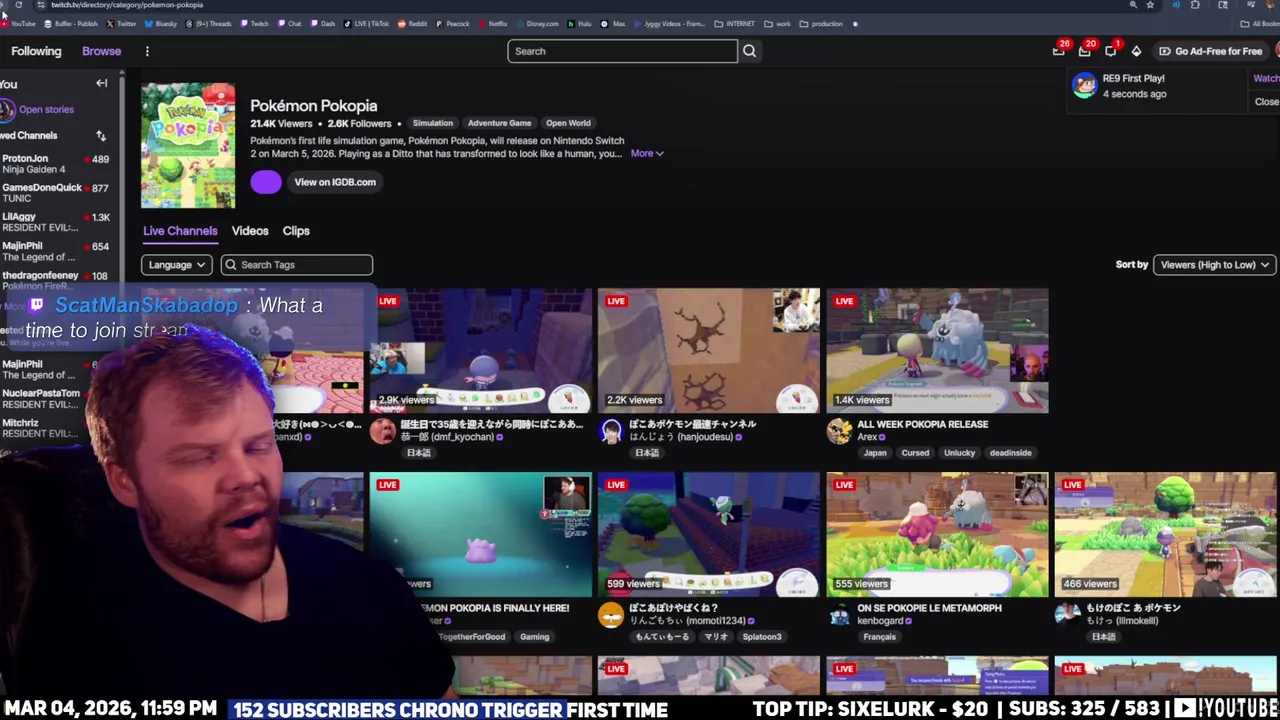Viewport: 1280px width, 720px height.
Task: Go to the Browse page
Action: [x=102, y=51]
